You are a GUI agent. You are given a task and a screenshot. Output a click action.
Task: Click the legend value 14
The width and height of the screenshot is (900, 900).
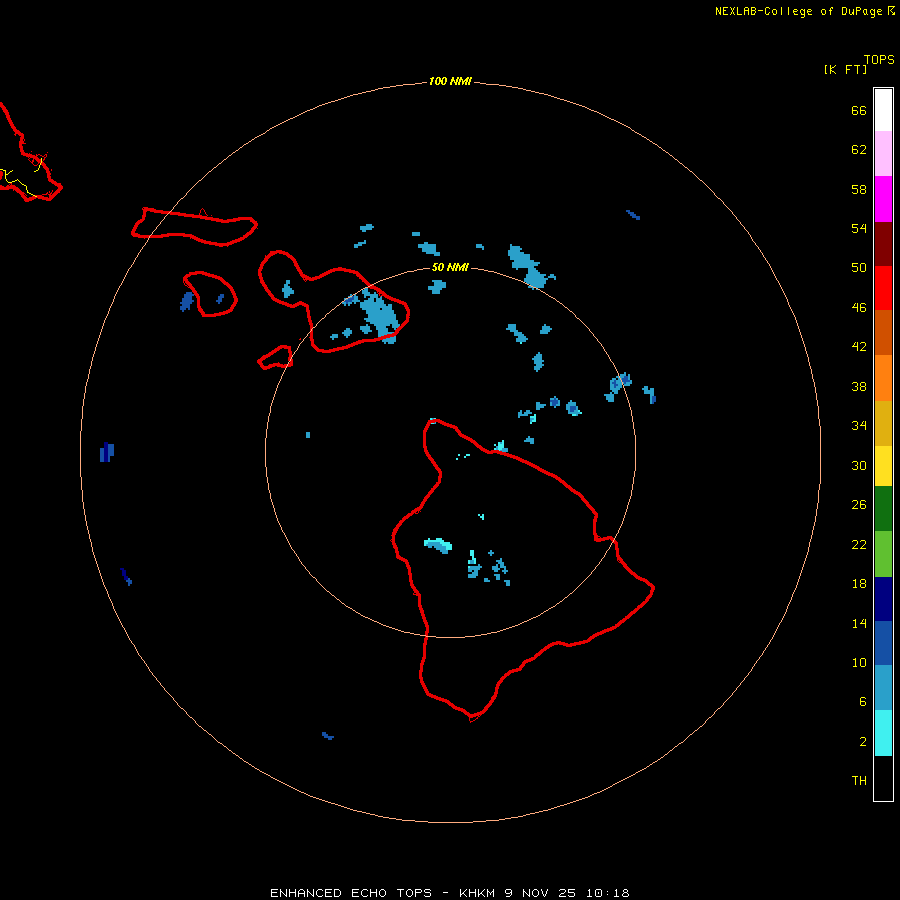tap(859, 623)
